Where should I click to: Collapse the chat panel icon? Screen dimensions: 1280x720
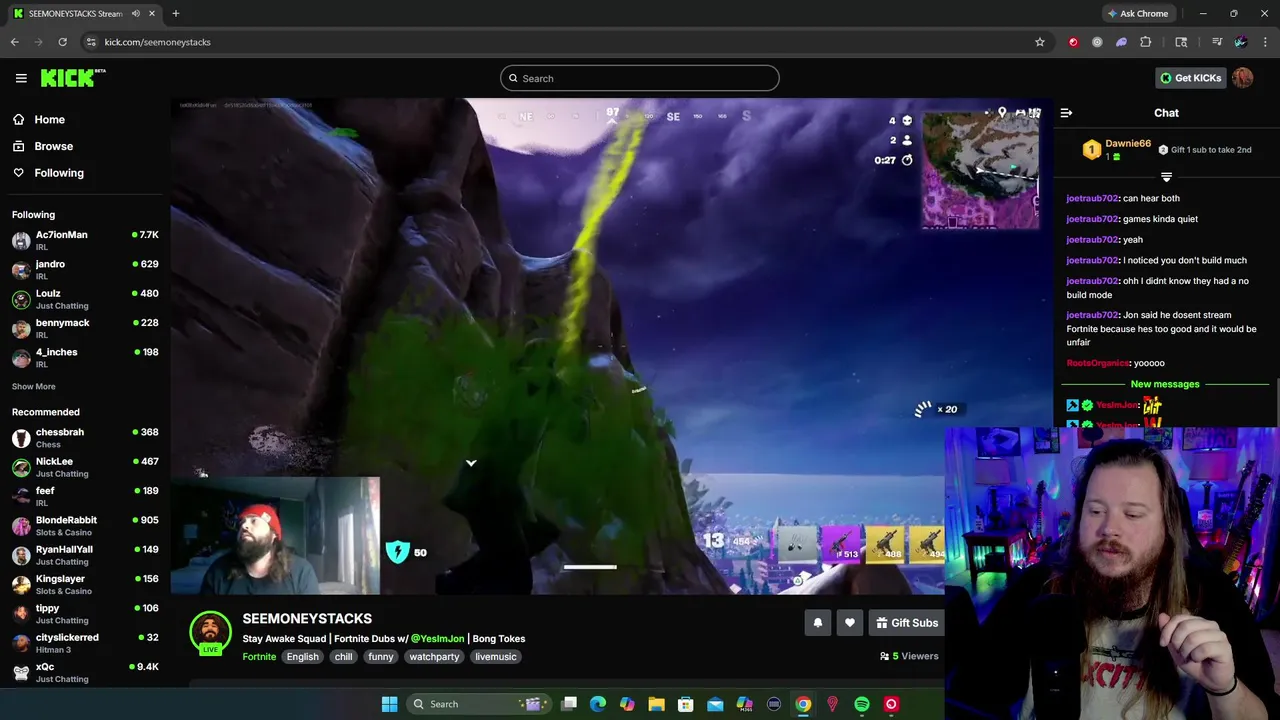click(x=1066, y=113)
